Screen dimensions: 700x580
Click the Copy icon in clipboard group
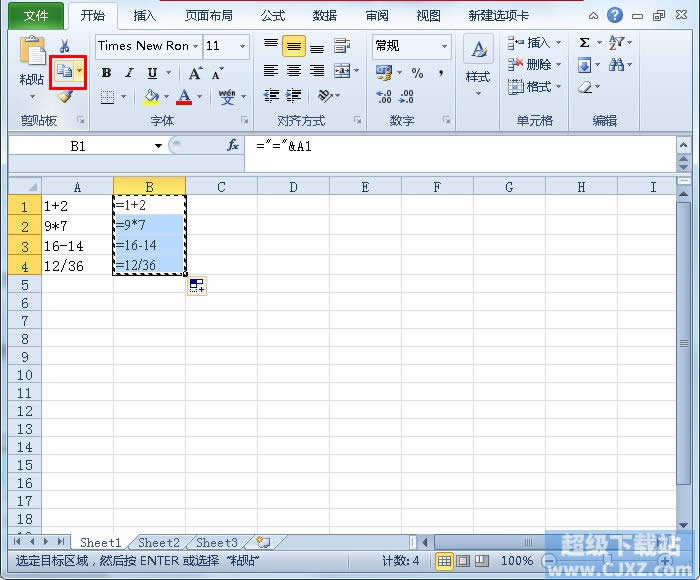pyautogui.click(x=64, y=72)
